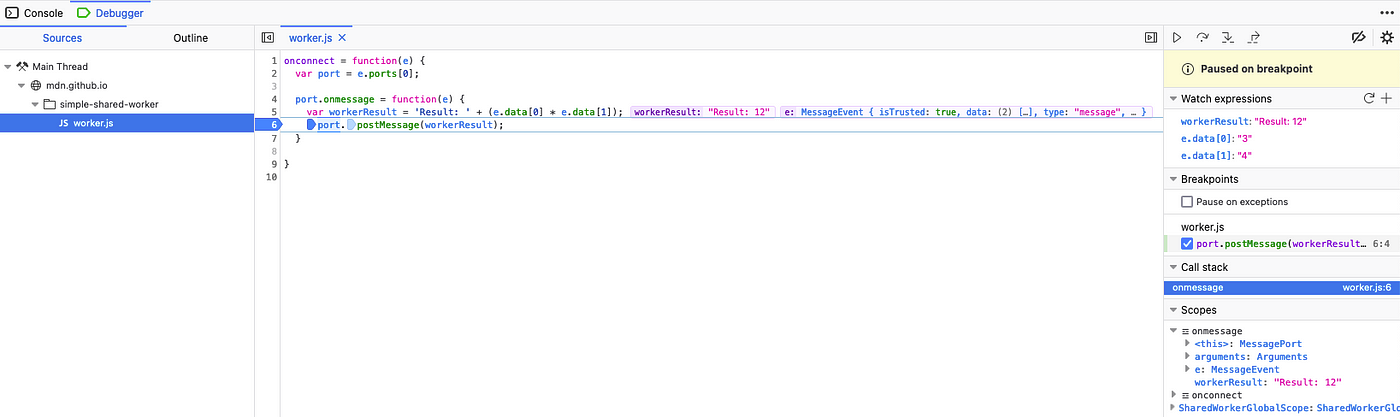Image resolution: width=1400 pixels, height=417 pixels.
Task: Collapse the Scopes section
Action: pyautogui.click(x=1173, y=311)
